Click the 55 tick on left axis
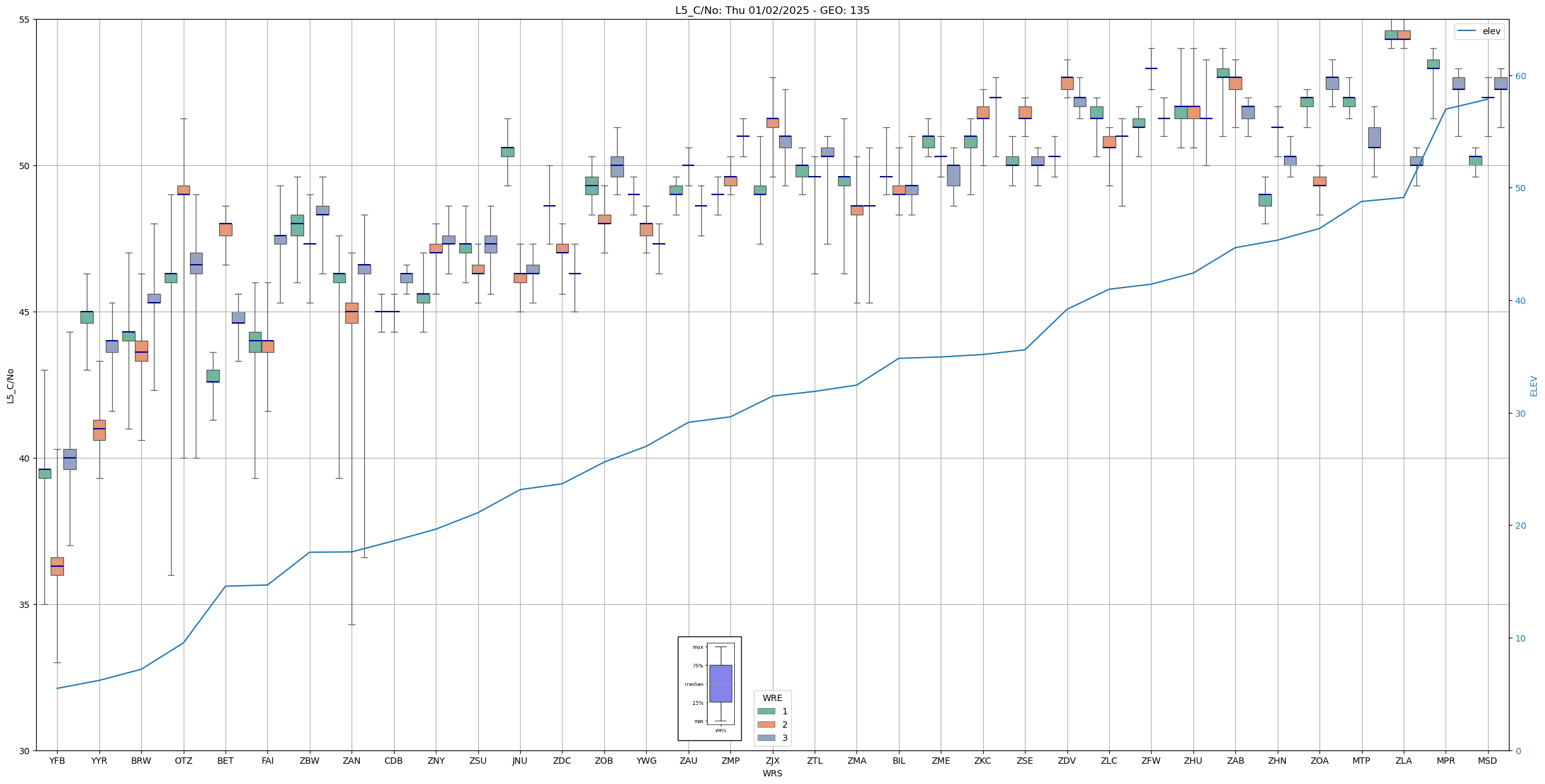The width and height of the screenshot is (1545, 784). tap(24, 20)
